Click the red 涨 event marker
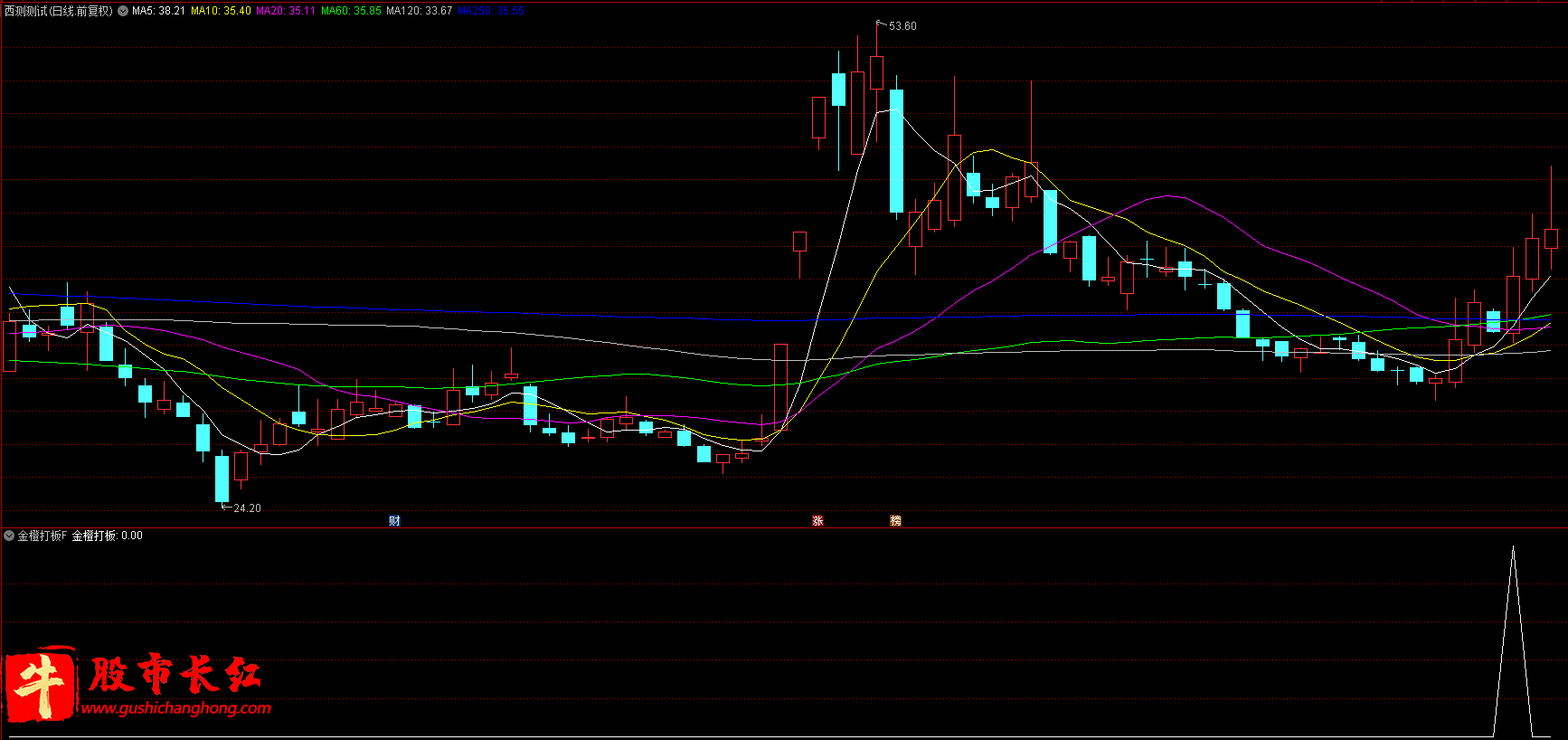 (x=817, y=521)
